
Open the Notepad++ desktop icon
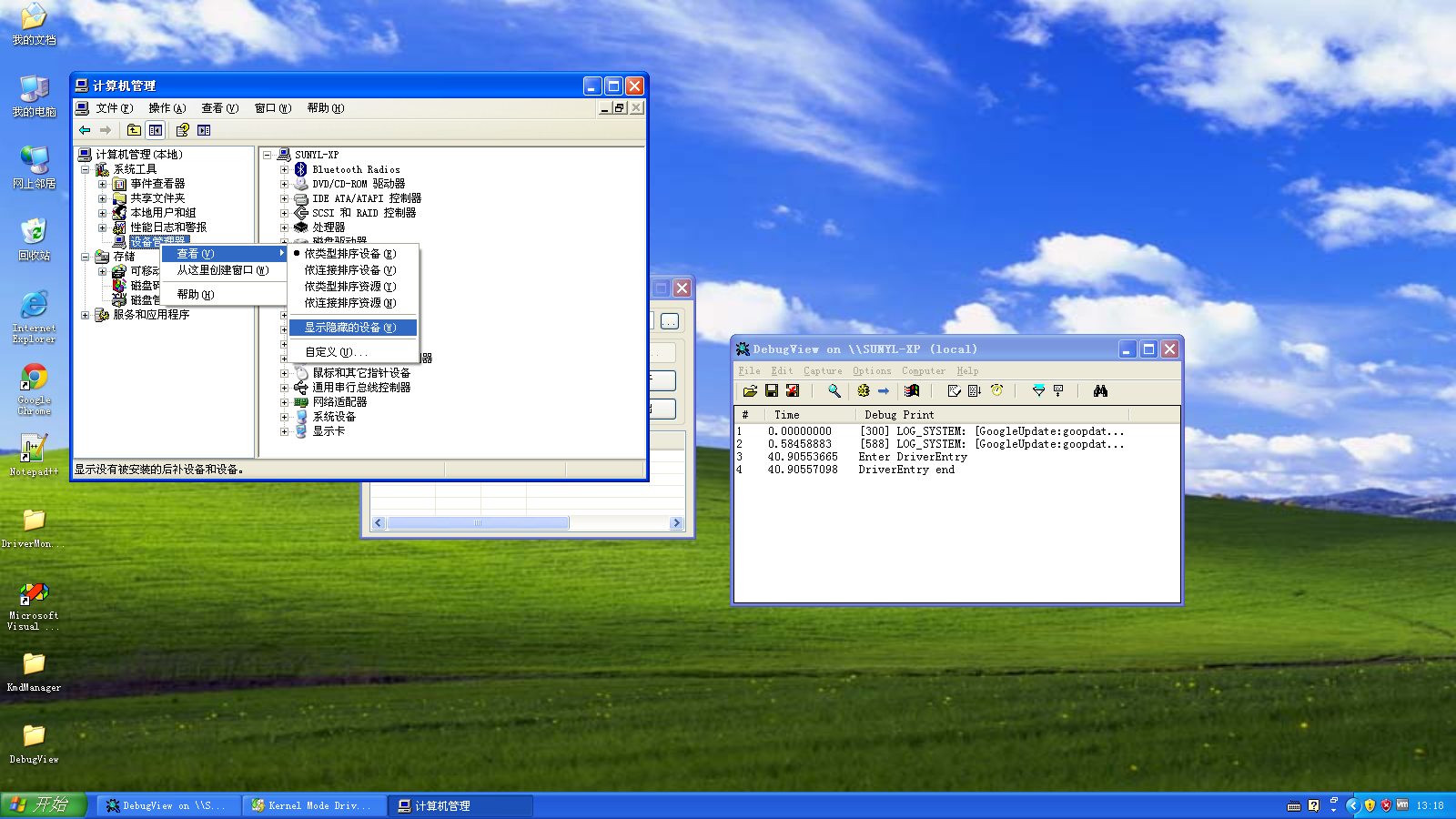tap(34, 454)
